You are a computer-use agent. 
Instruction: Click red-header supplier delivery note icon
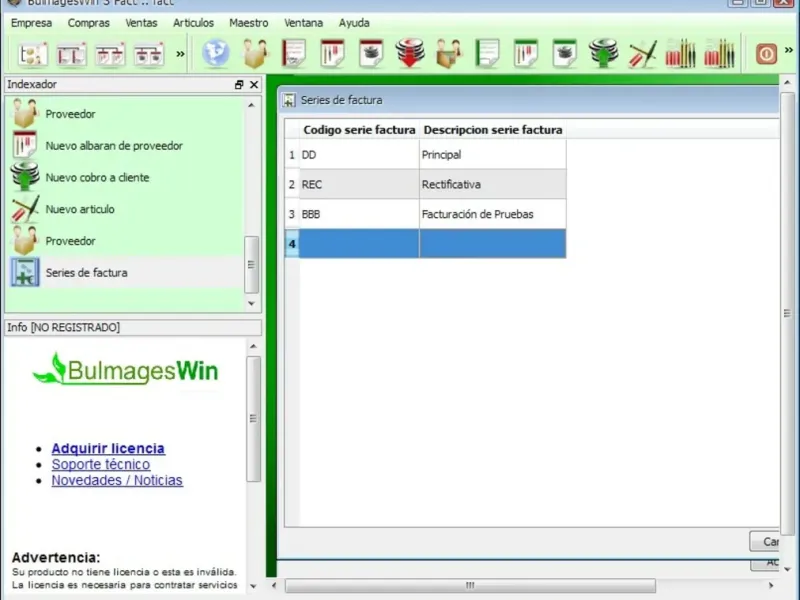click(333, 54)
